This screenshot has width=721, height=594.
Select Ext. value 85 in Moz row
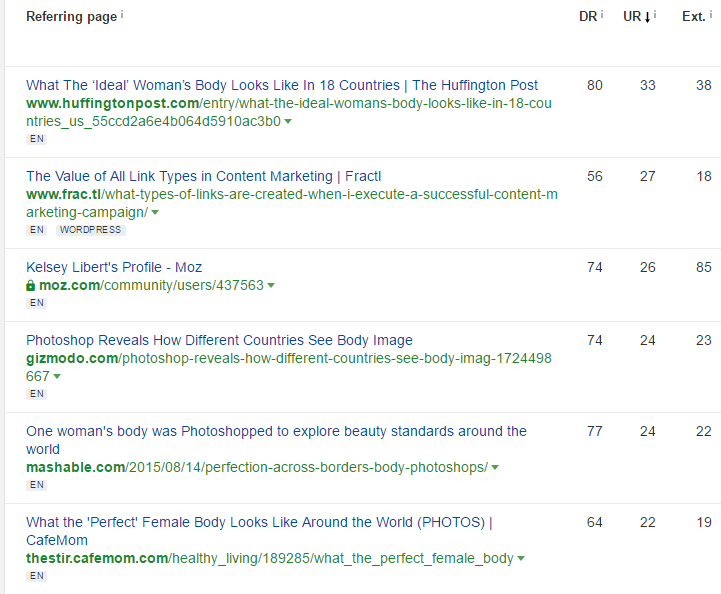click(704, 267)
